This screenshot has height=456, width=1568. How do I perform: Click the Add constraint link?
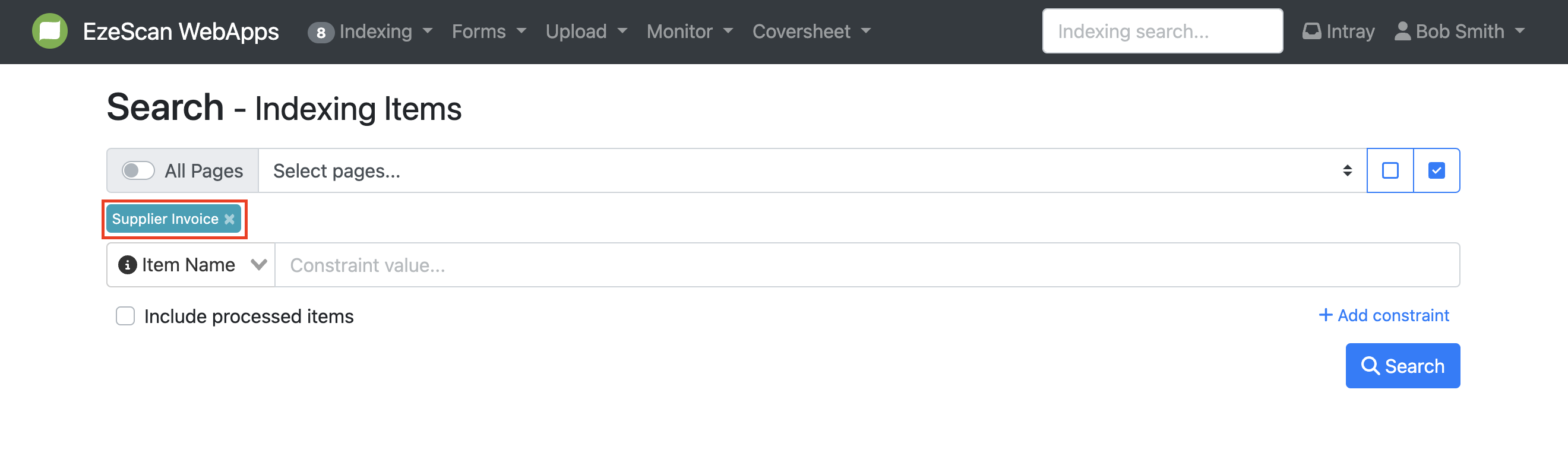pyautogui.click(x=1393, y=315)
